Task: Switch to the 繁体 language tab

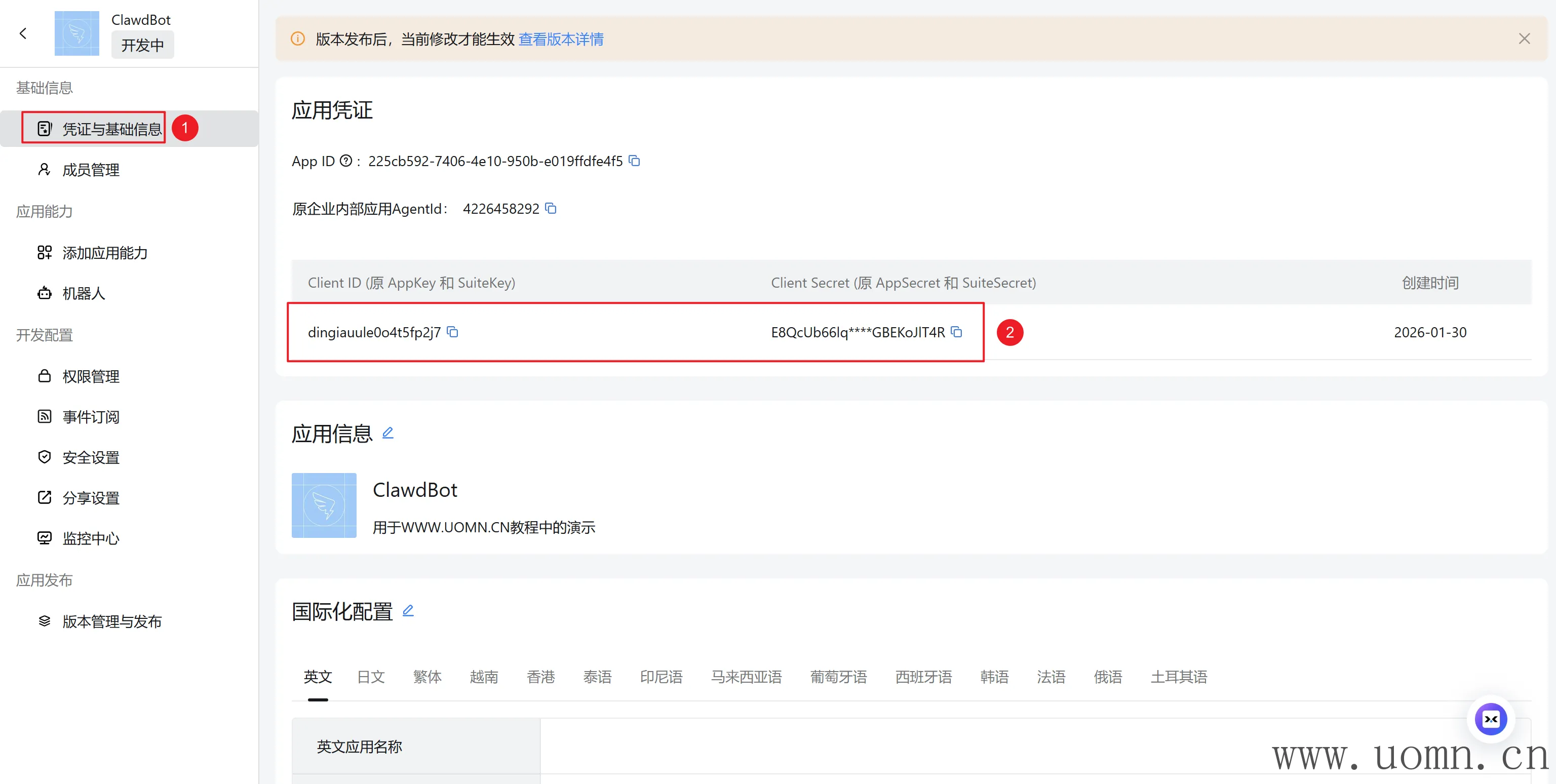Action: 427,677
